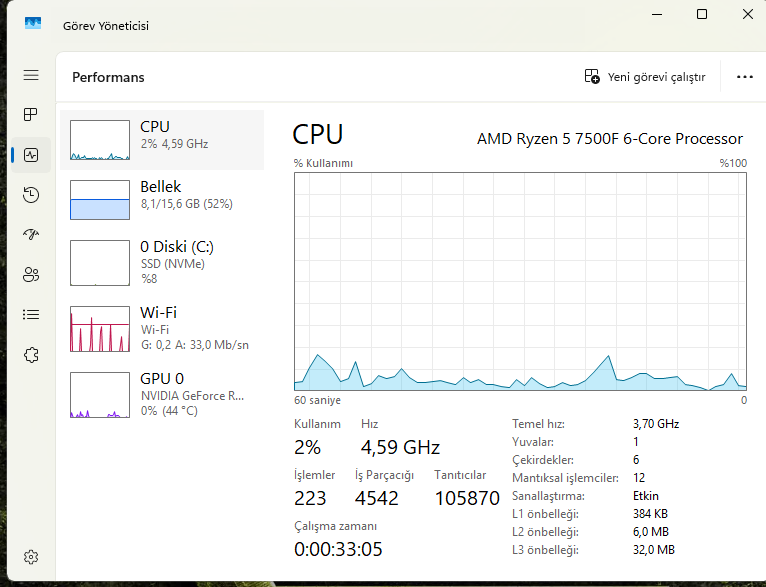Open the Users page icon

[x=31, y=274]
